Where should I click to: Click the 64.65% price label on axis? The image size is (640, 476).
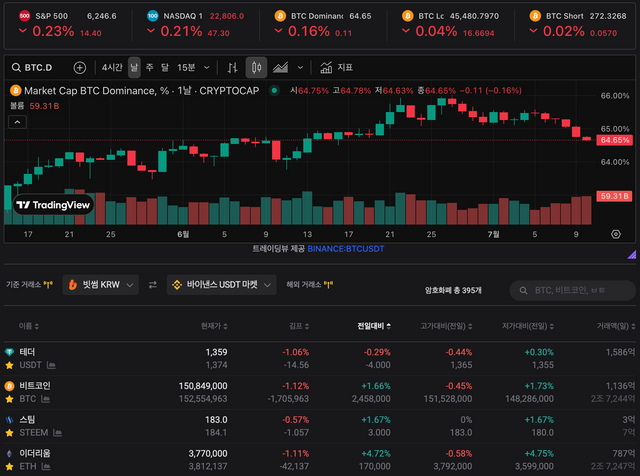(615, 140)
